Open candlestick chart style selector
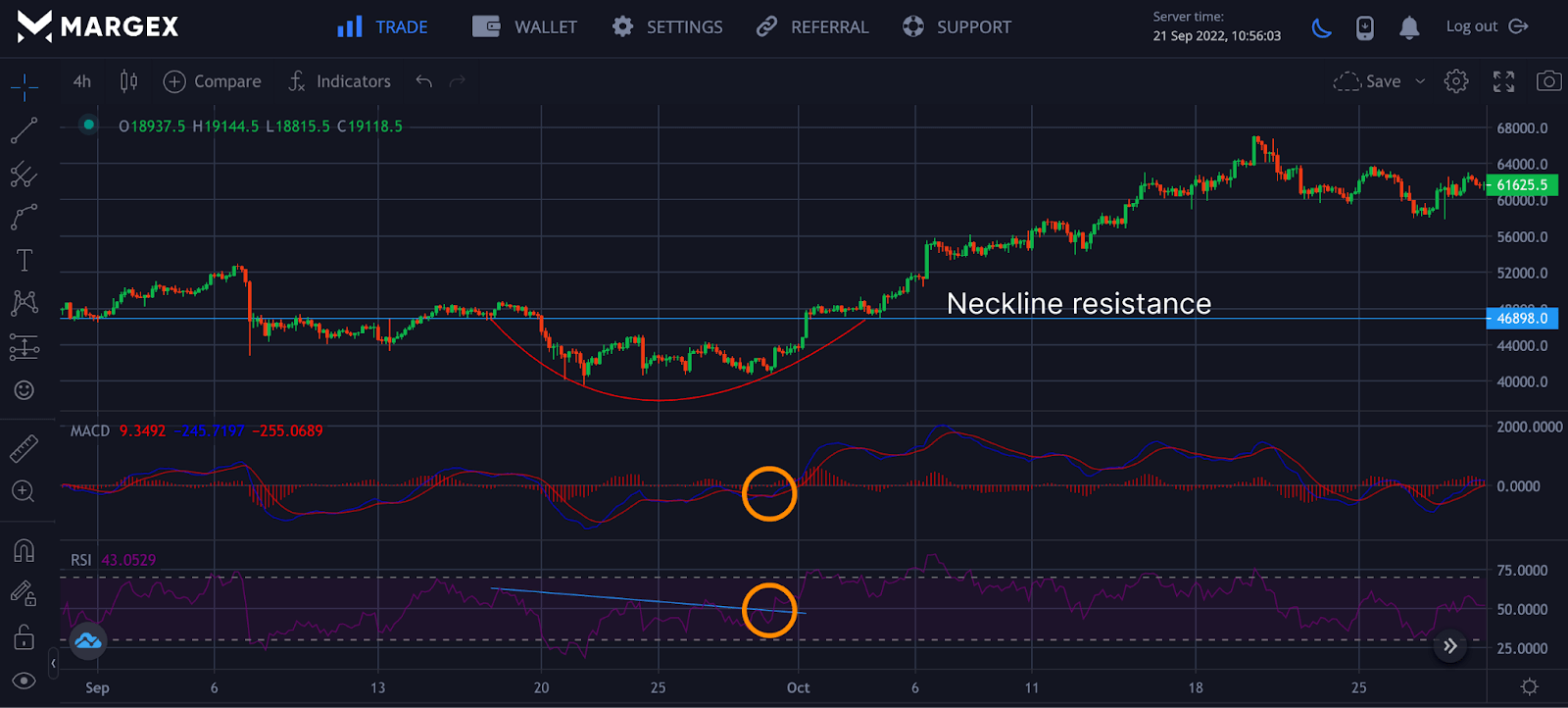Image resolution: width=1568 pixels, height=708 pixels. coord(128,81)
